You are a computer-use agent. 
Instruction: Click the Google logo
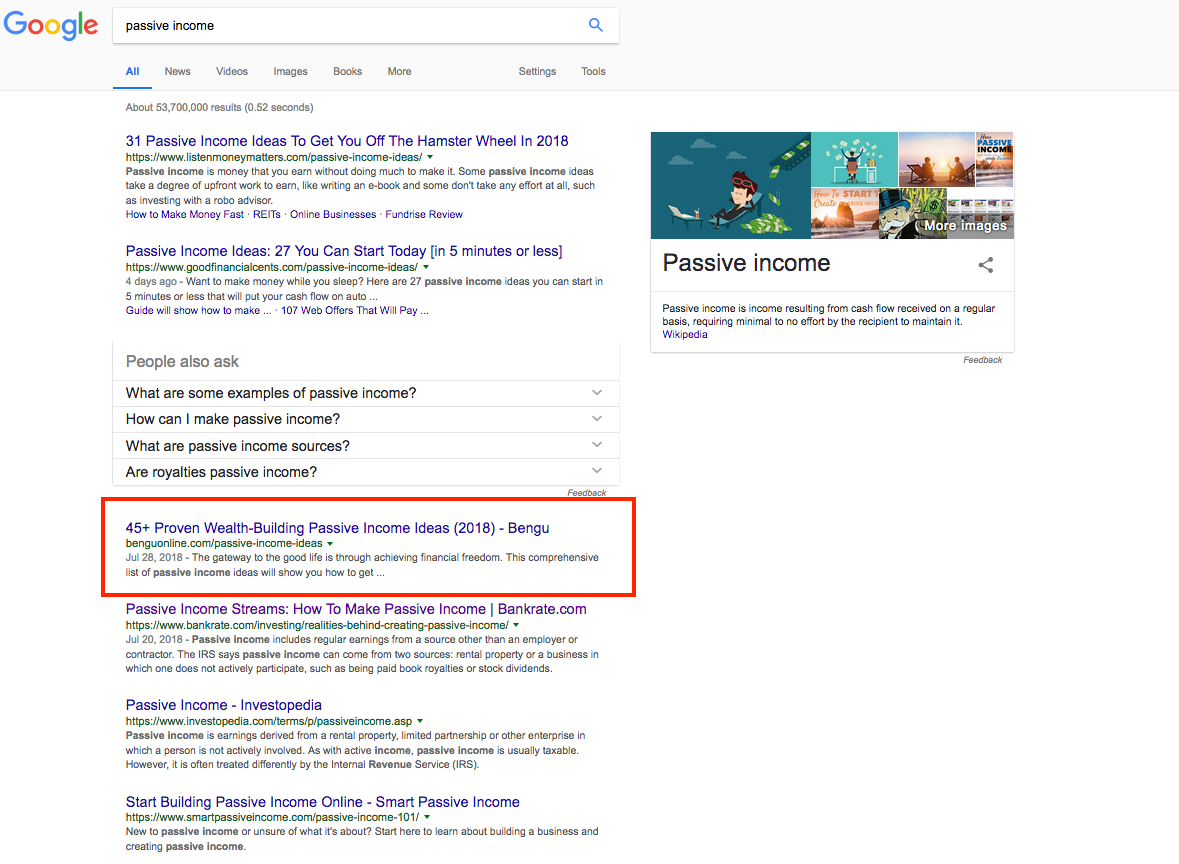pyautogui.click(x=50, y=25)
